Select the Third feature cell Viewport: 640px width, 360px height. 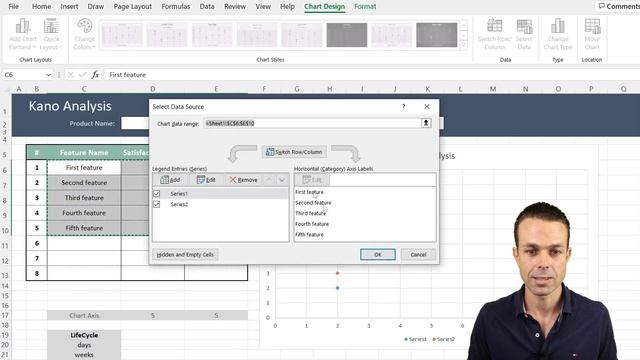[x=84, y=198]
